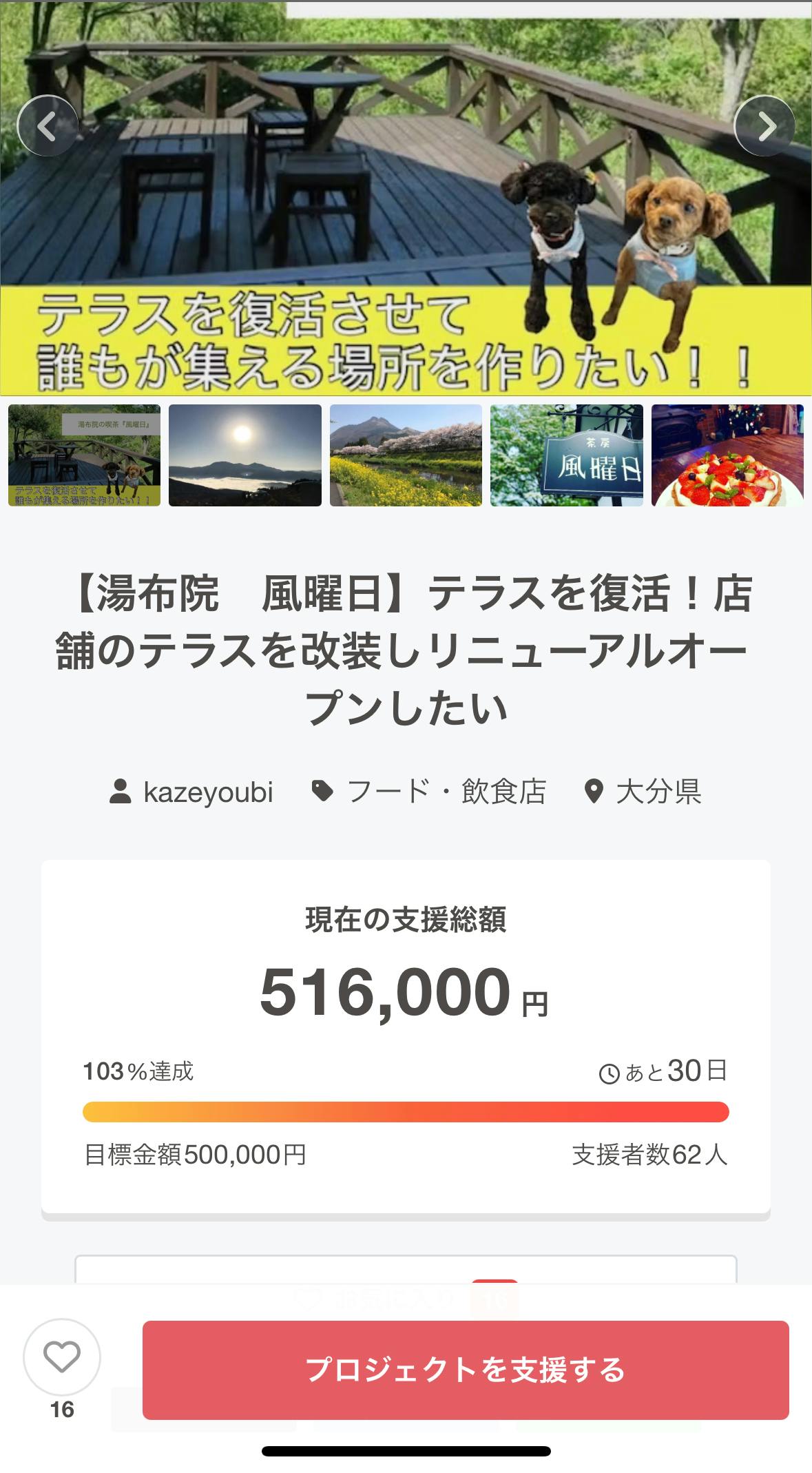Tap the main terrace banner image
812x1473 pixels.
pyautogui.click(x=406, y=198)
